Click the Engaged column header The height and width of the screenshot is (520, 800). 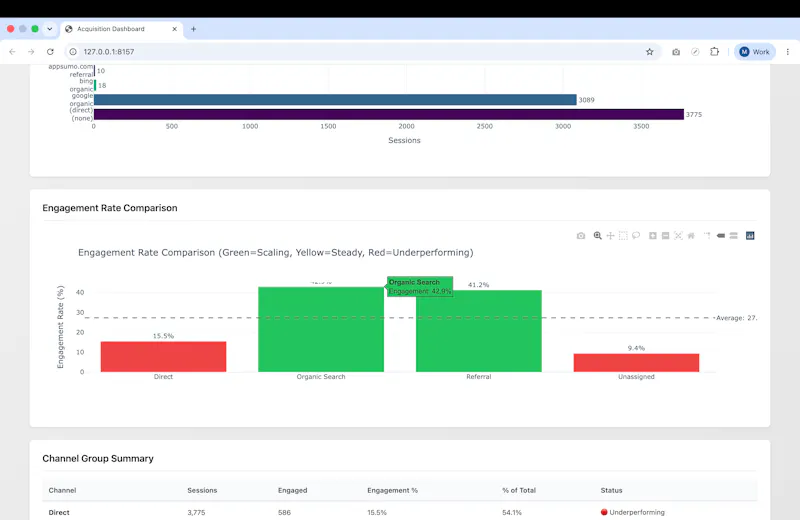coord(292,490)
